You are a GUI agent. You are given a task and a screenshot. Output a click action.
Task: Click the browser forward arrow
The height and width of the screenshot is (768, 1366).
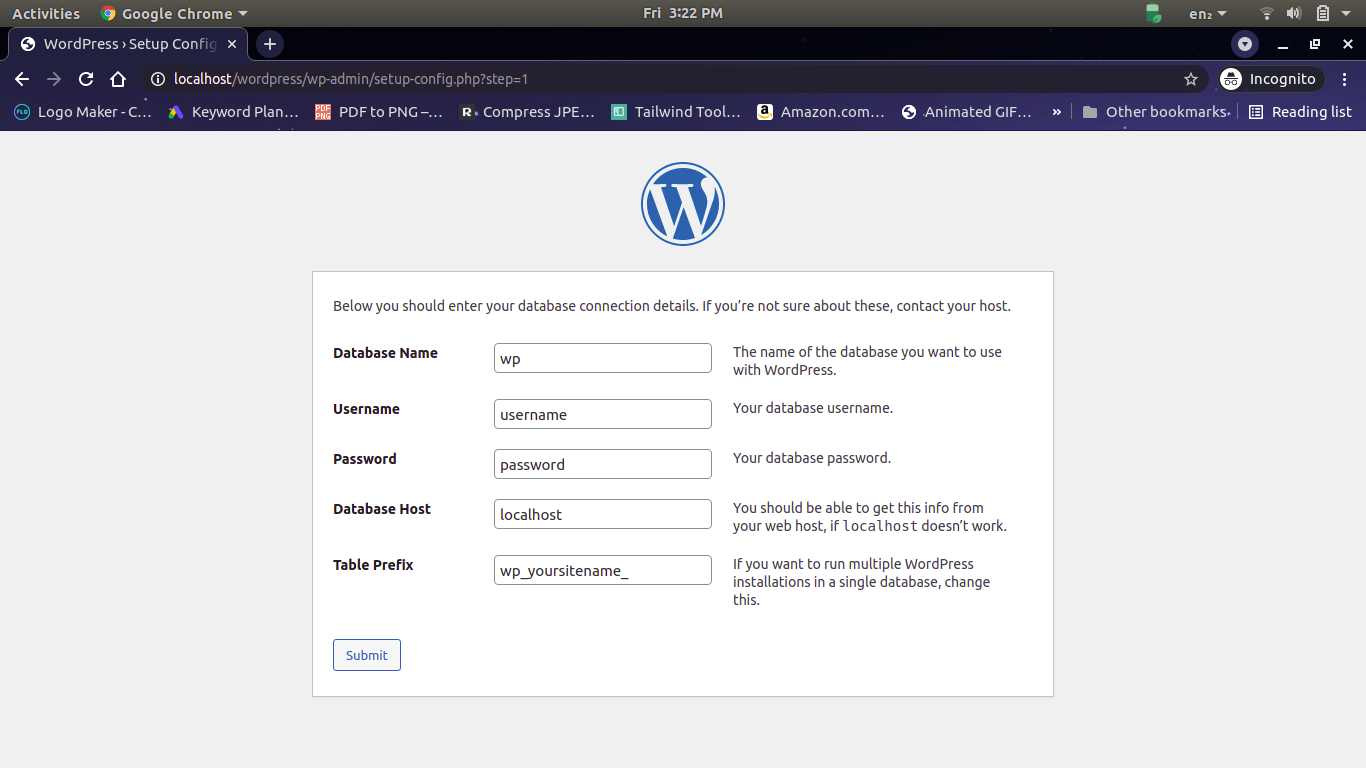pos(54,79)
